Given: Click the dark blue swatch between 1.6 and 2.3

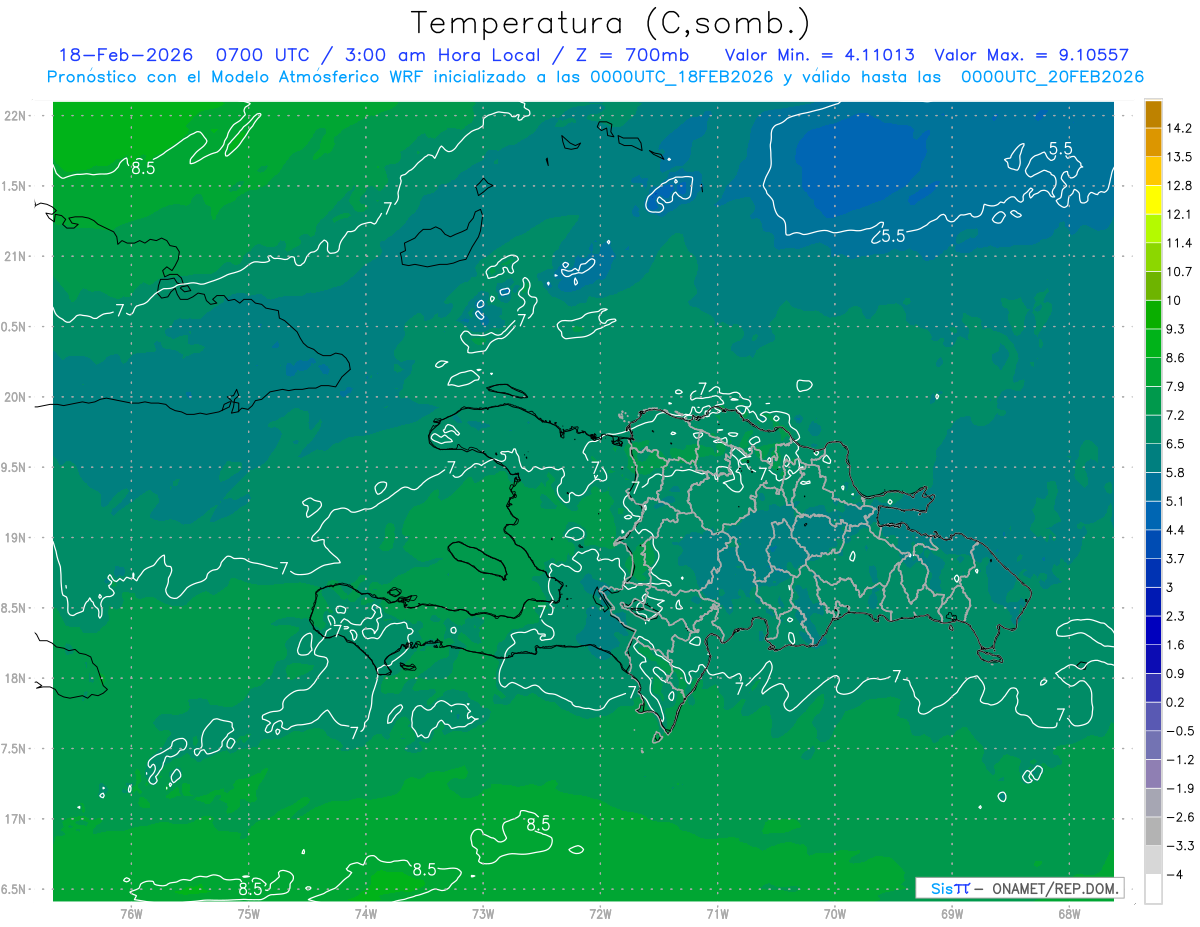Looking at the screenshot, I should click(x=1153, y=630).
